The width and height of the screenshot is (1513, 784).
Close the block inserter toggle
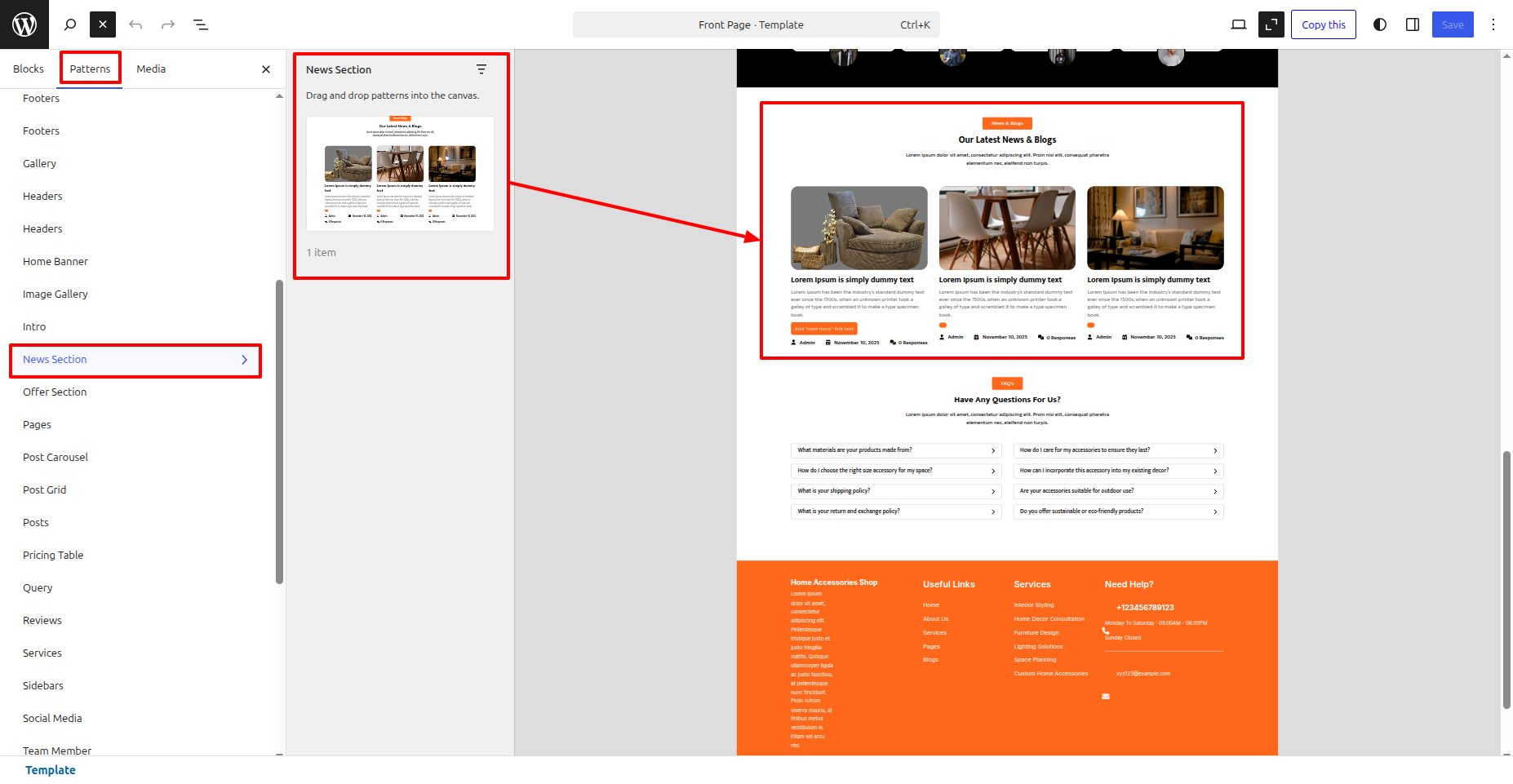pyautogui.click(x=103, y=24)
